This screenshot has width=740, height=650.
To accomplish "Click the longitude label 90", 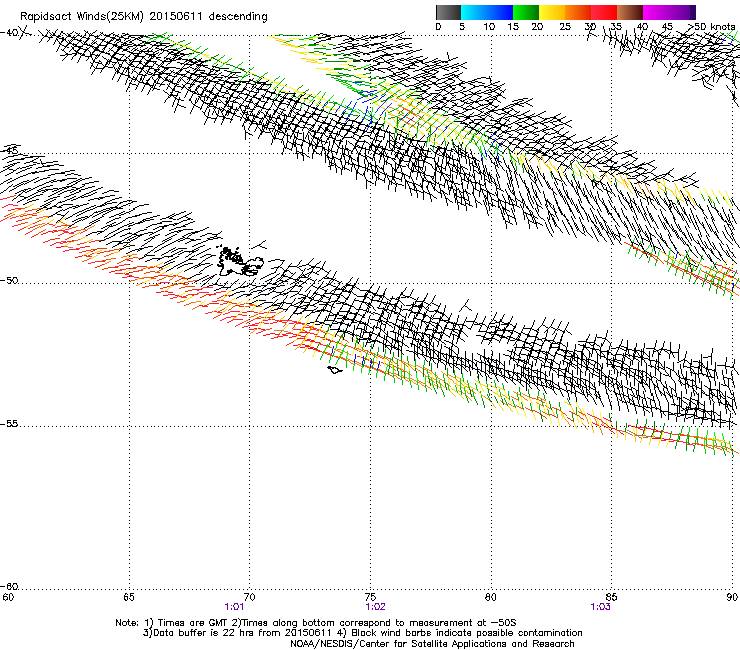I will tap(732, 597).
